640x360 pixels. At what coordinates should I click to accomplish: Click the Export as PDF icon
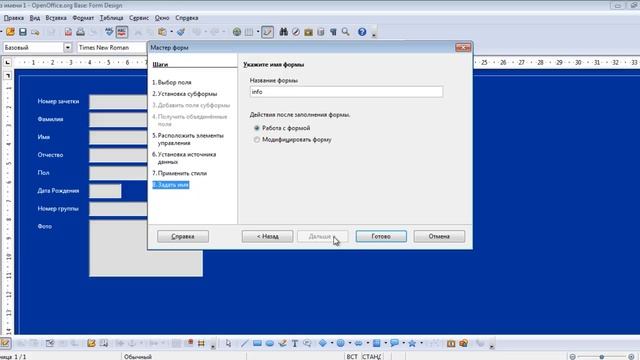68,32
